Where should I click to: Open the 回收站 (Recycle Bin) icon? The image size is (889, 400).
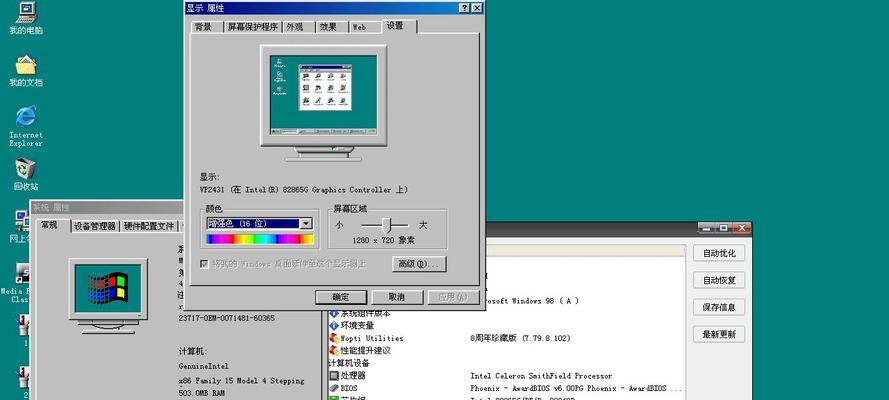click(x=26, y=168)
